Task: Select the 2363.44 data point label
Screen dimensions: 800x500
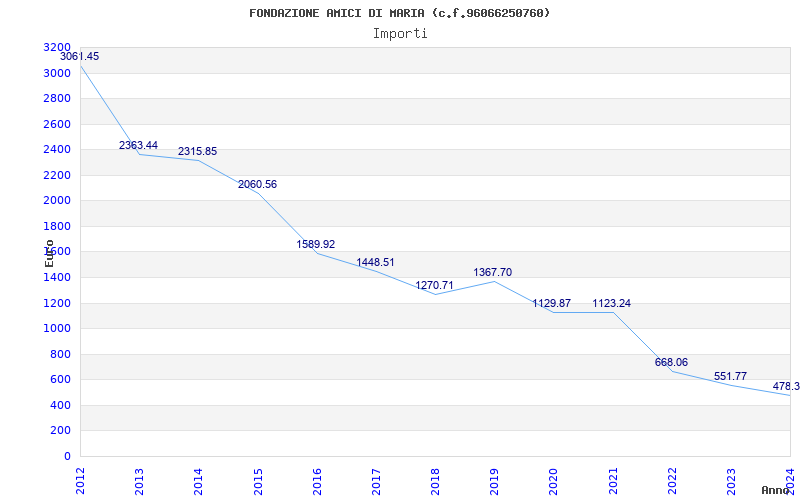Action: click(138, 145)
